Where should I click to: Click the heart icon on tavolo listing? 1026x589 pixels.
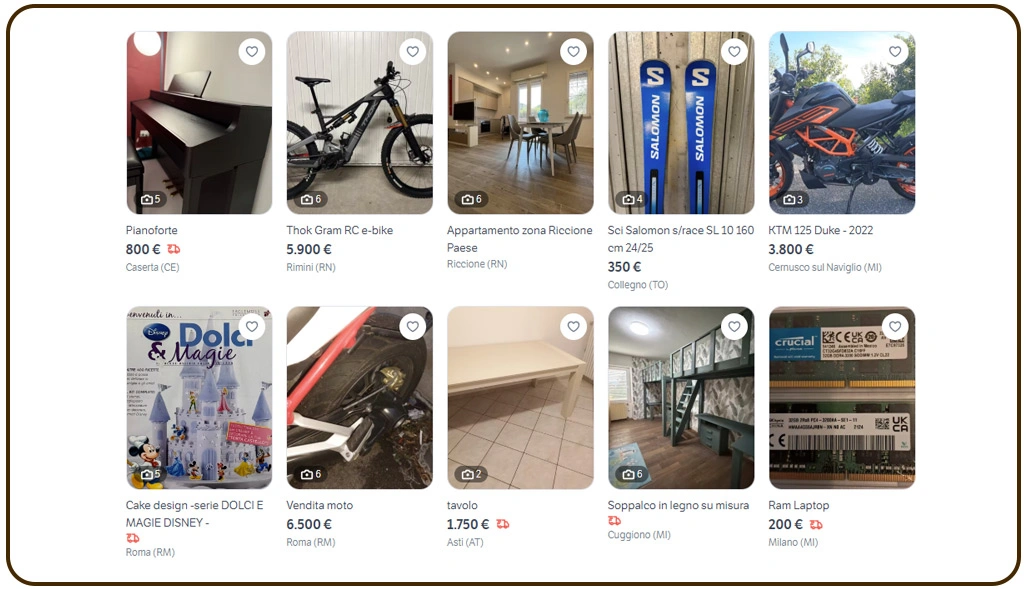[x=574, y=326]
